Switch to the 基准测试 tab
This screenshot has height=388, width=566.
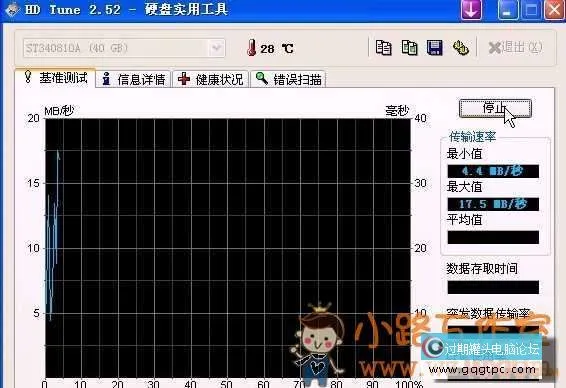click(56, 78)
